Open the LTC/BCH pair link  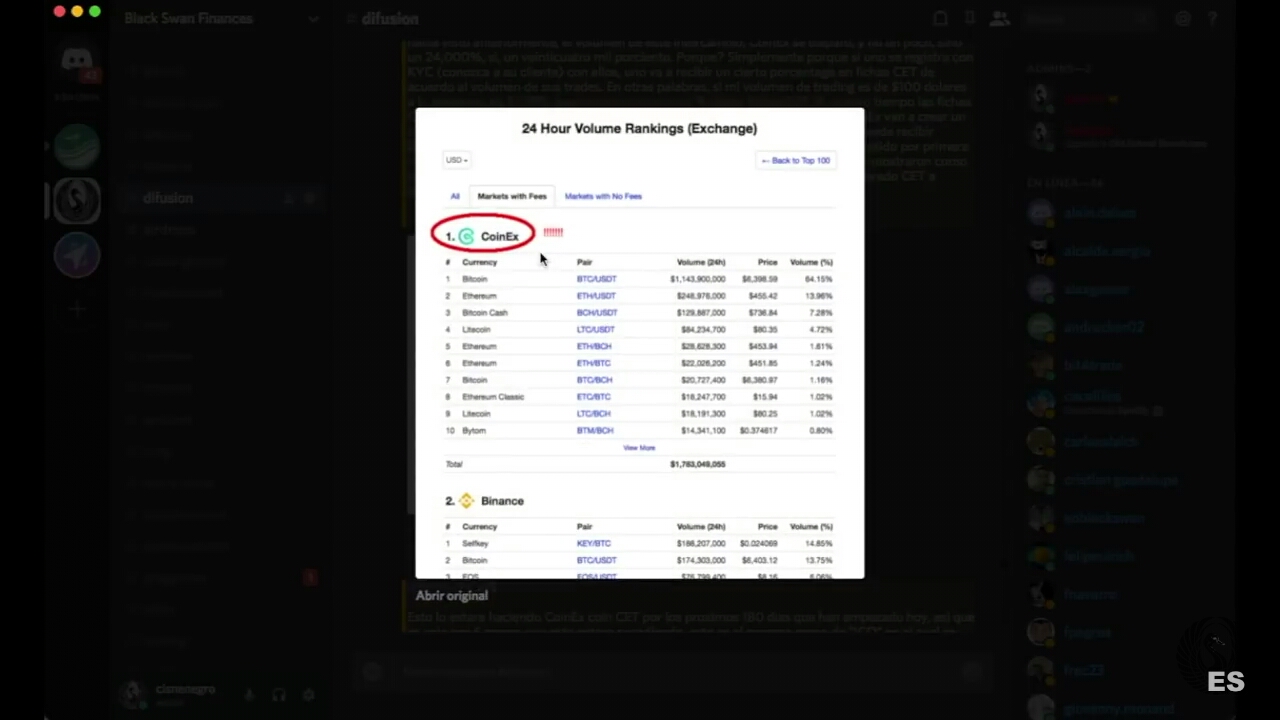coord(594,414)
